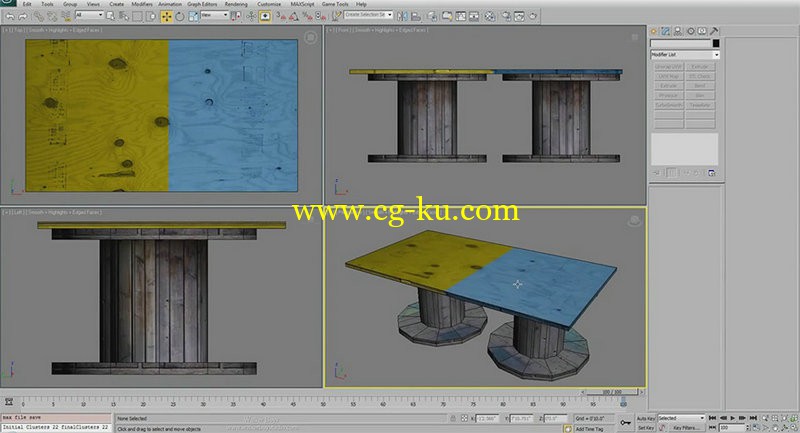Open the Motion panel tab

pos(692,31)
